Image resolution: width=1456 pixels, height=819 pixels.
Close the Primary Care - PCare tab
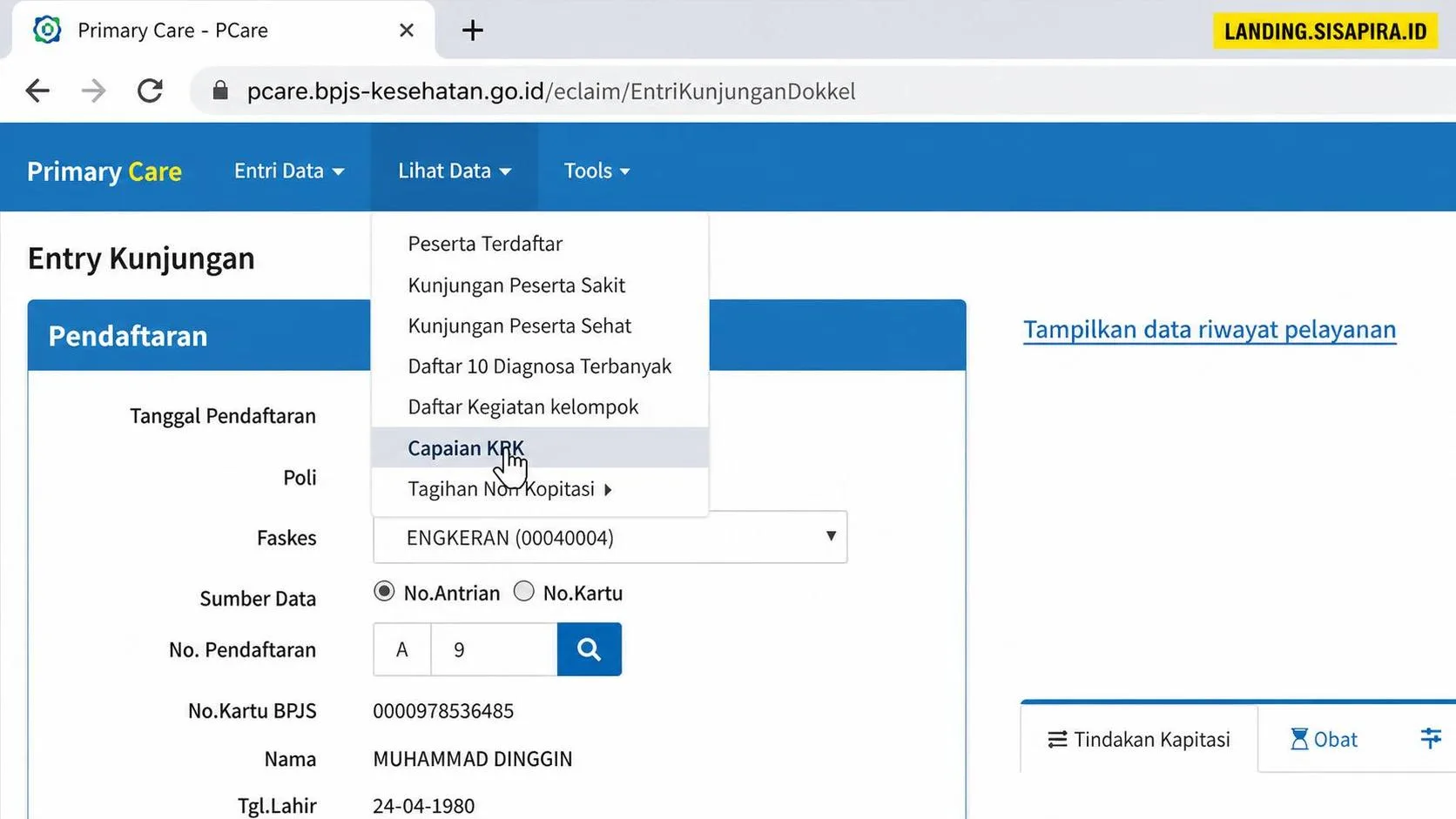(406, 30)
